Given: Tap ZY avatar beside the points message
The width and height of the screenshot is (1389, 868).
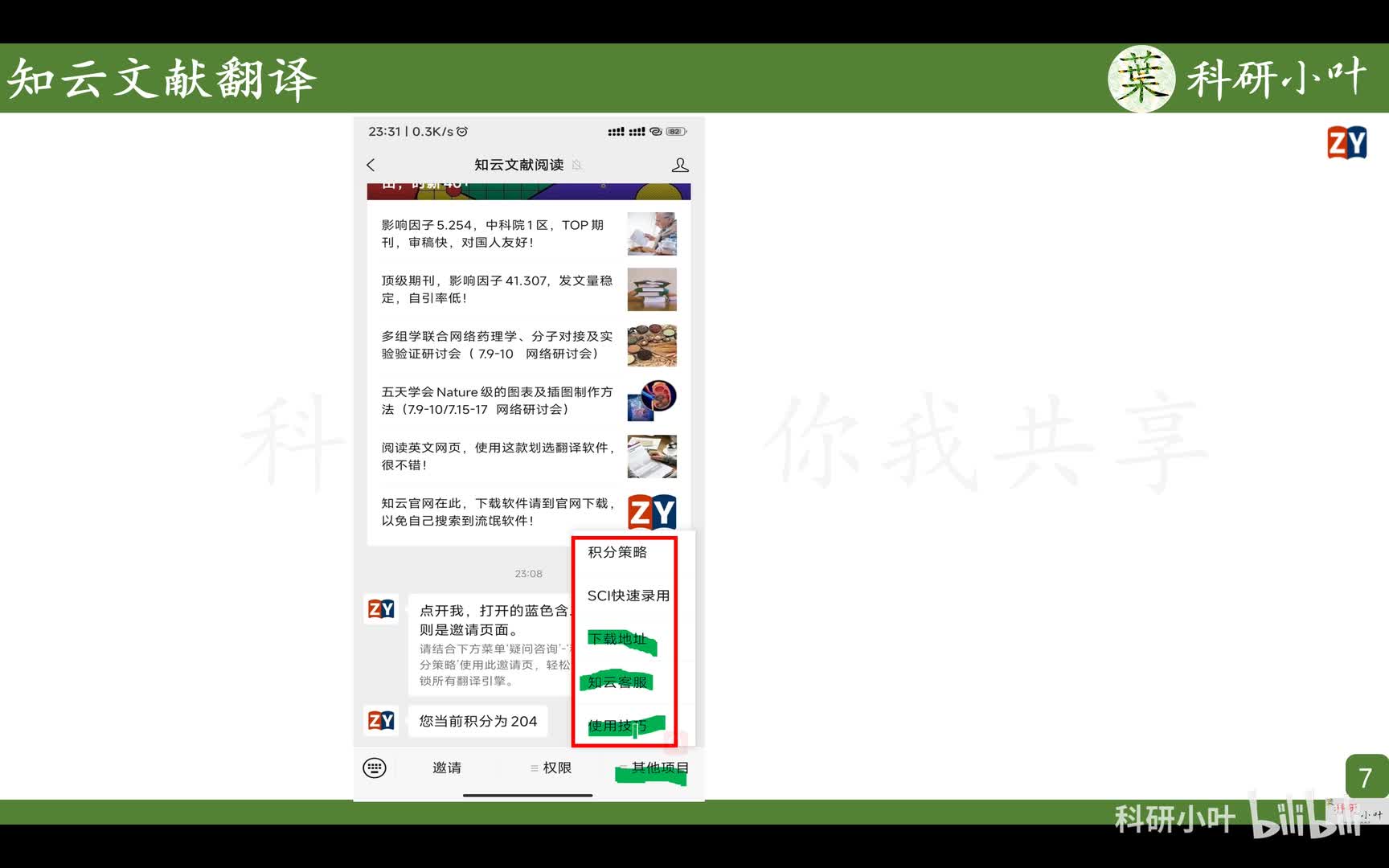Looking at the screenshot, I should (381, 720).
